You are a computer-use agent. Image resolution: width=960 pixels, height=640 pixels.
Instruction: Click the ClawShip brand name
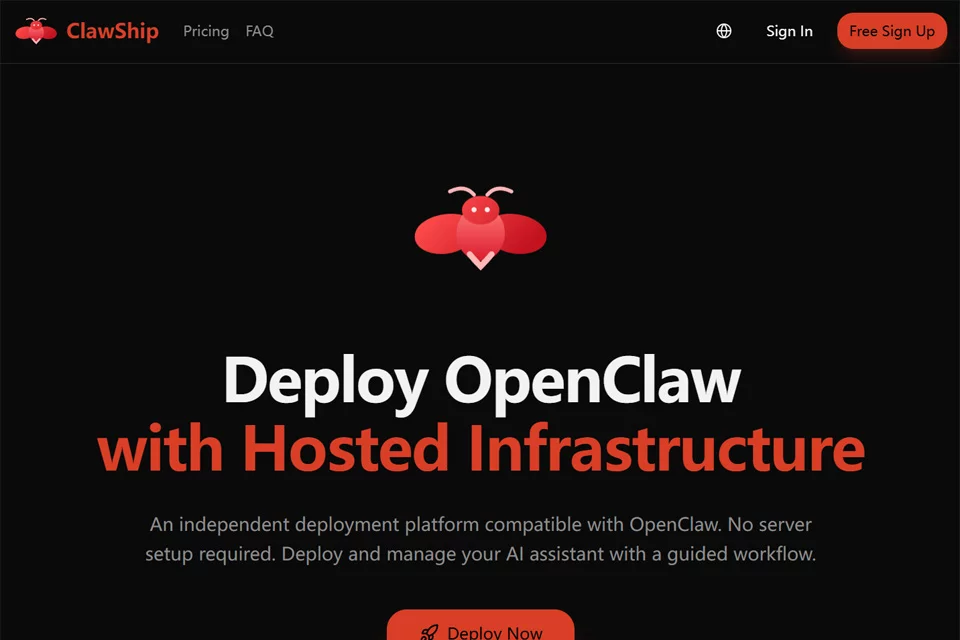[x=112, y=31]
